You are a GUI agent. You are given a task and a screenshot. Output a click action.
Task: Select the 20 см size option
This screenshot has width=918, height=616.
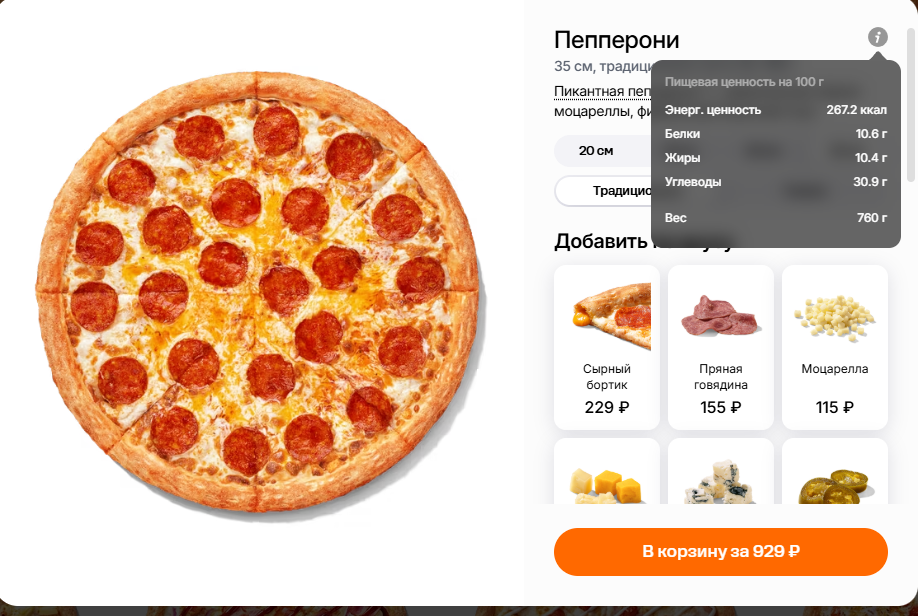point(596,150)
